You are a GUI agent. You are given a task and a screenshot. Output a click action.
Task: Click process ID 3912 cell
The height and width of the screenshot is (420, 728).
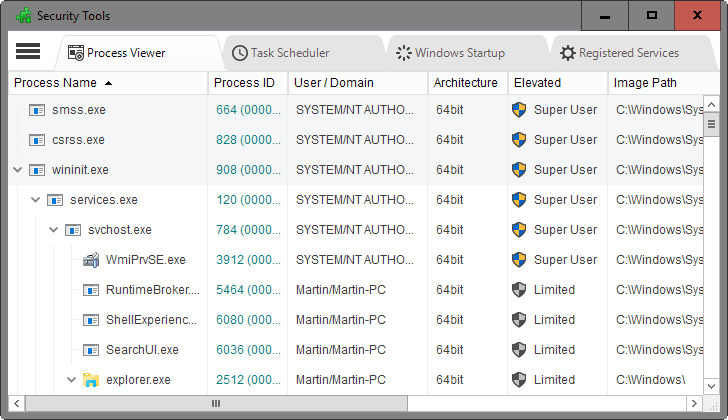[248, 260]
